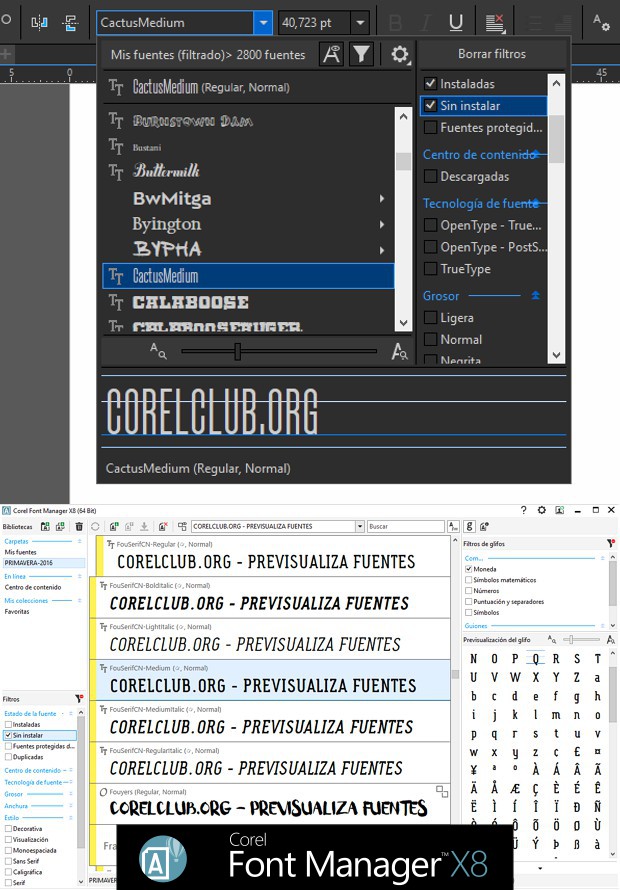Uncheck Instaladas in dark filter panel

coord(430,84)
